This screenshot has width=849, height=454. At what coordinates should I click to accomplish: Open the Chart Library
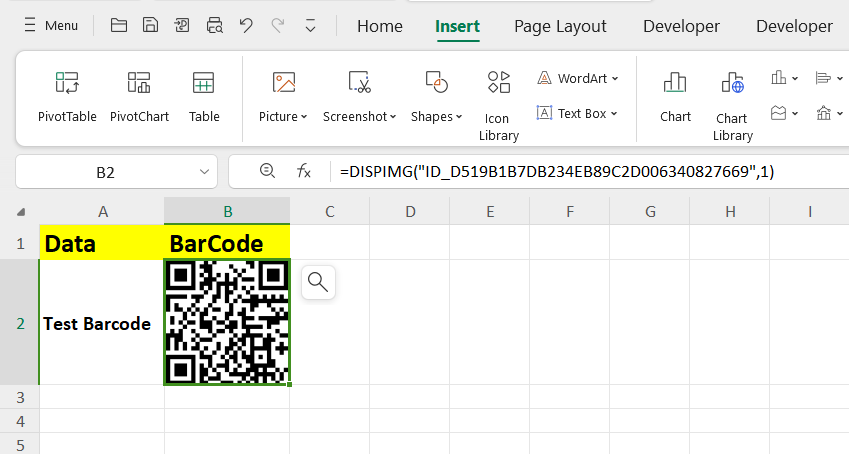click(732, 84)
